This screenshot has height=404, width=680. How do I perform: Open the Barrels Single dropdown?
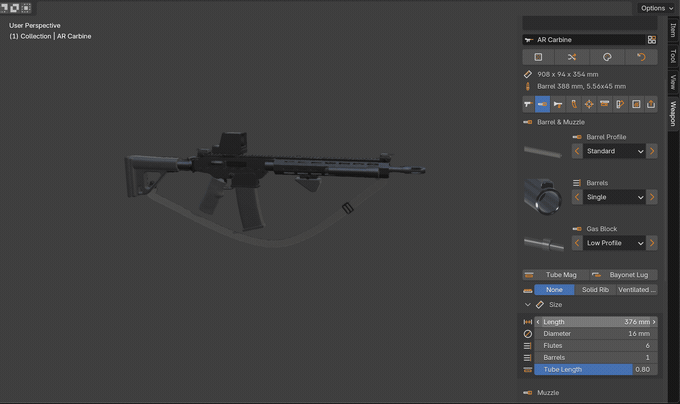pos(615,197)
